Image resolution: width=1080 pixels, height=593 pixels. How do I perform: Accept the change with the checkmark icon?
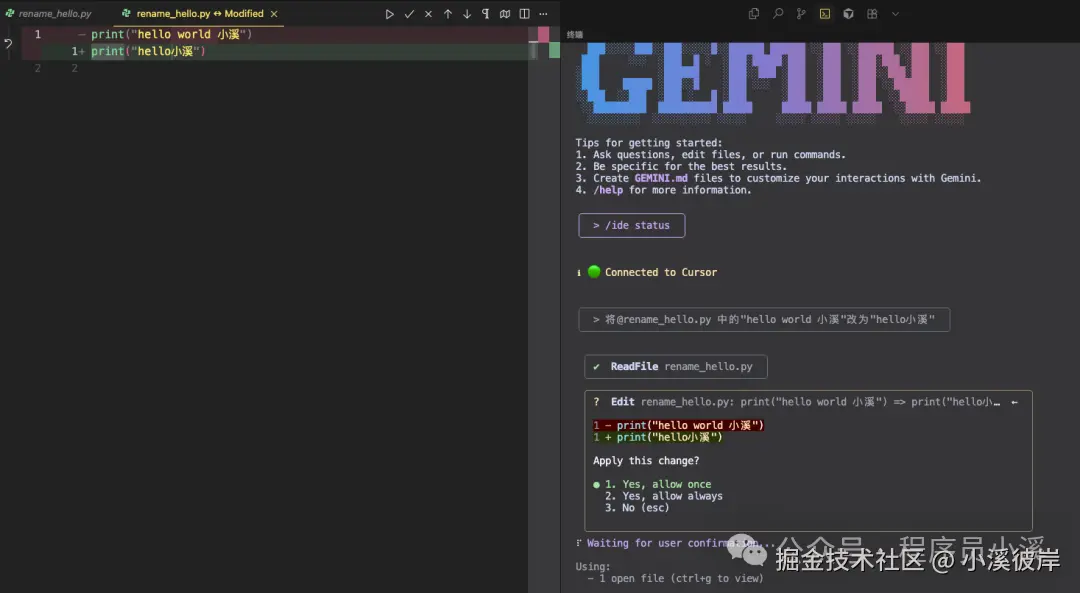(x=409, y=14)
